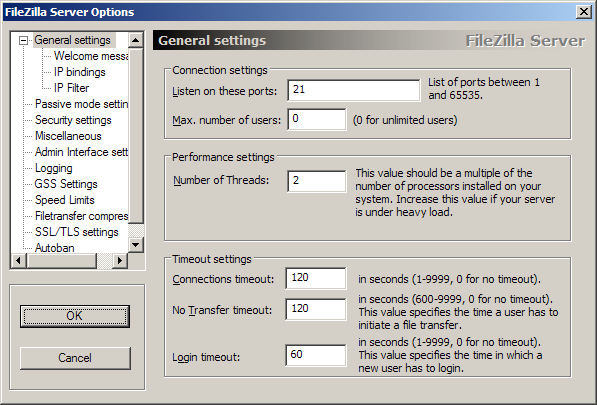This screenshot has height=405, width=597.
Task: Click the tree scroll up arrow
Action: pos(136,40)
